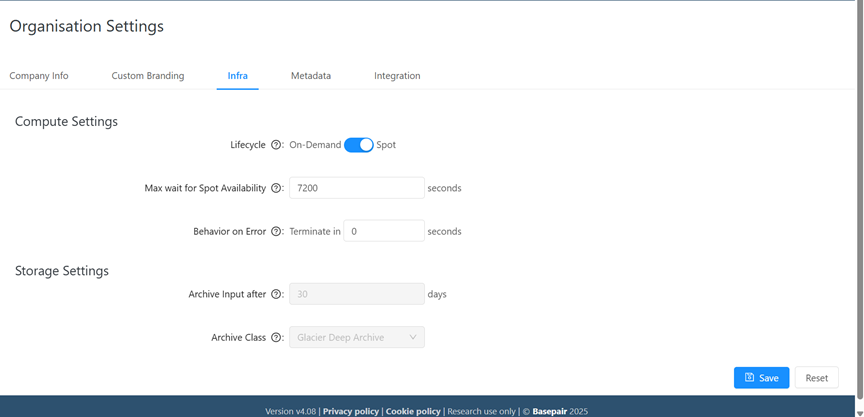Click the Max wait for Spot Availability field
The image size is (864, 417).
coord(356,188)
